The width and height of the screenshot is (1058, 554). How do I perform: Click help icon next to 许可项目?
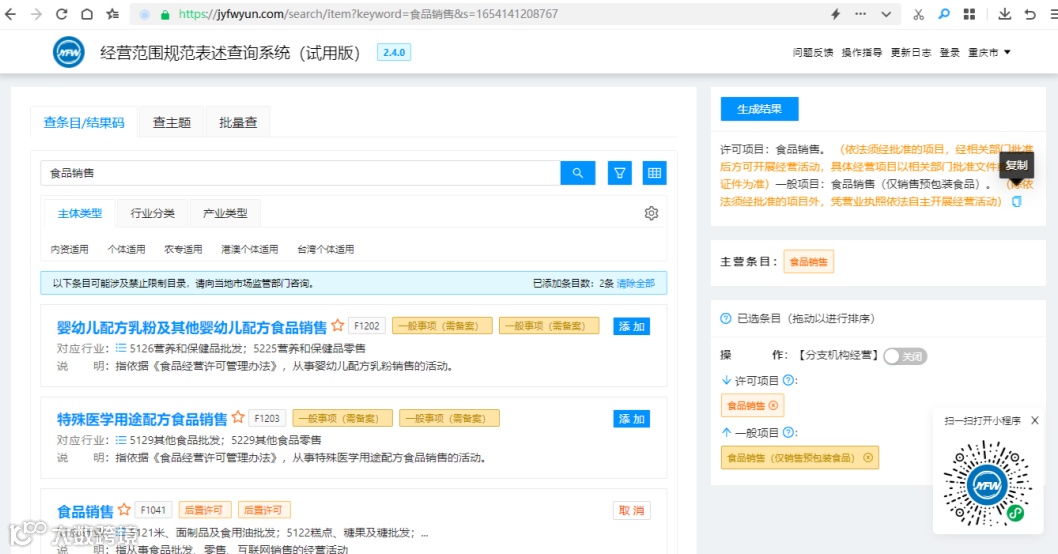point(787,381)
